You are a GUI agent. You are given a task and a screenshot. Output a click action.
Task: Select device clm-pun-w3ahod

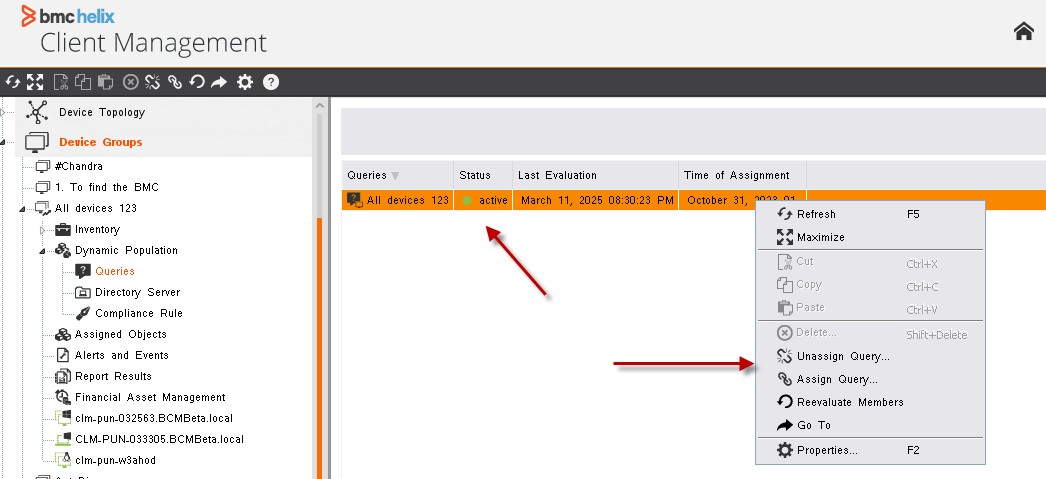pyautogui.click(x=115, y=460)
